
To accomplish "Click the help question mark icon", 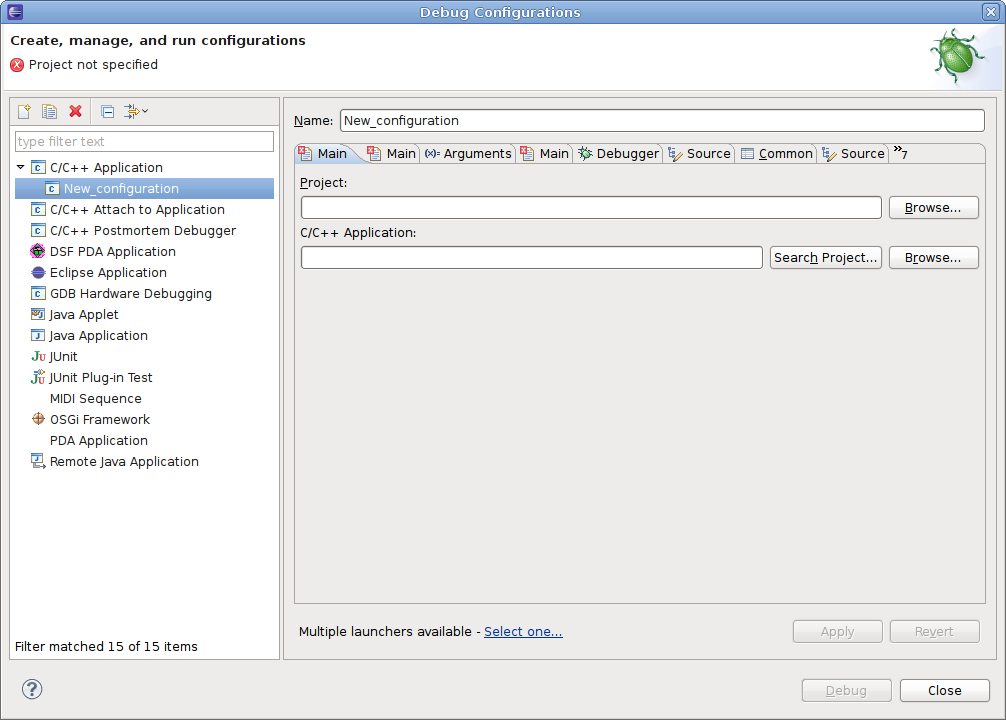I will (x=32, y=689).
